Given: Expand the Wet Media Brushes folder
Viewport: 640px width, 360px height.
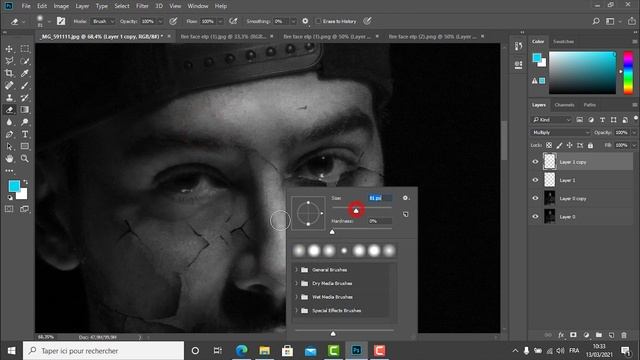Looking at the screenshot, I should (297, 297).
